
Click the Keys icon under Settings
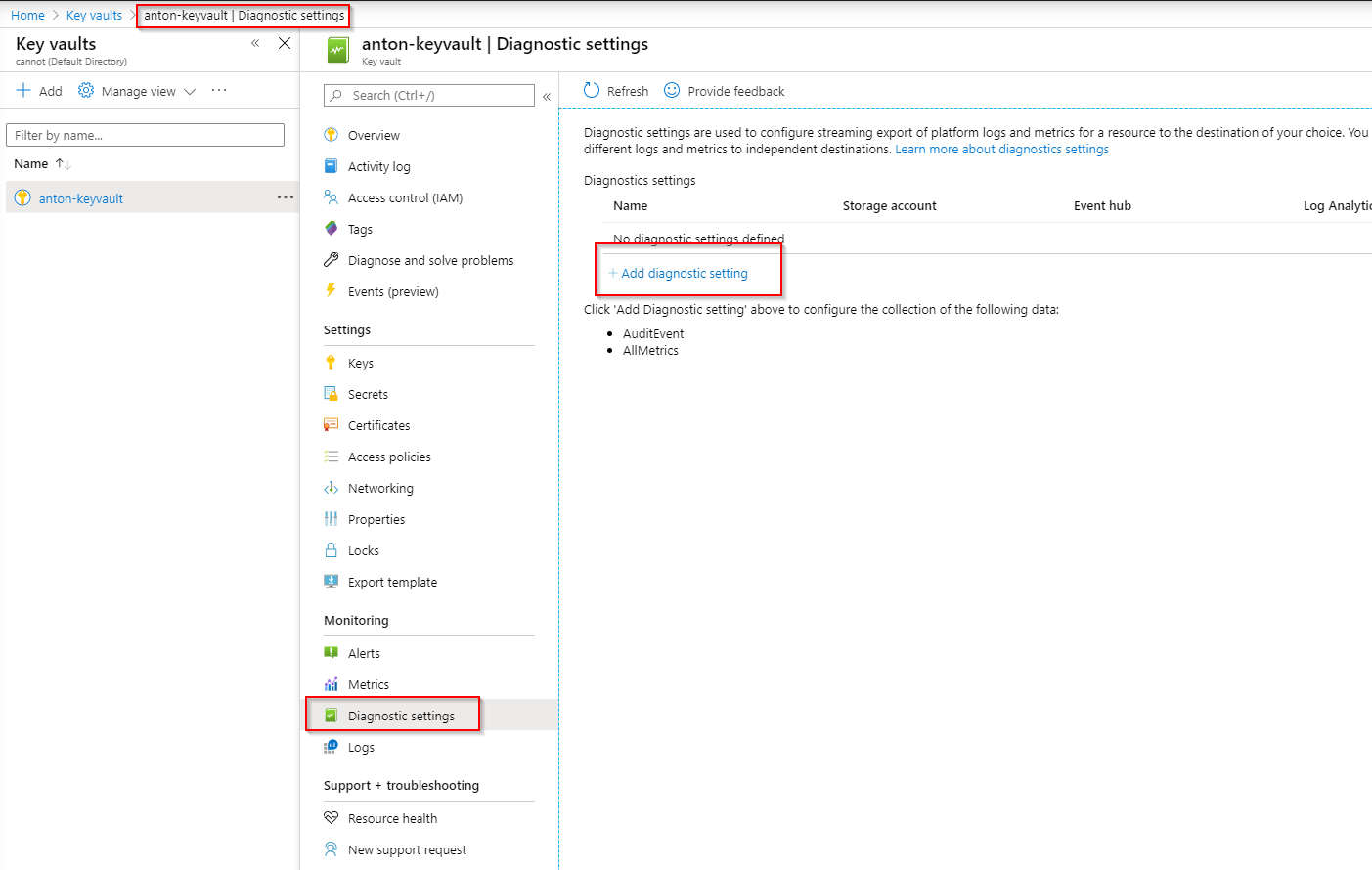point(331,363)
